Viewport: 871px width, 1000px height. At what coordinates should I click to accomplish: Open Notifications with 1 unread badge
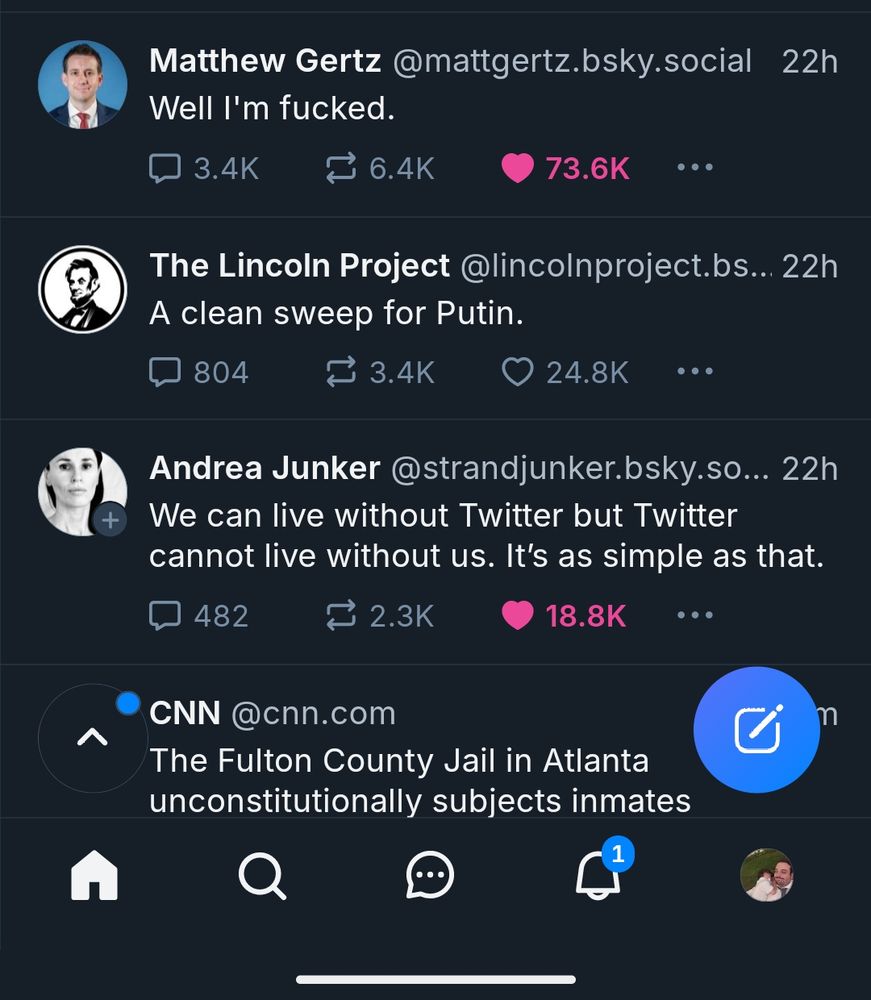599,871
